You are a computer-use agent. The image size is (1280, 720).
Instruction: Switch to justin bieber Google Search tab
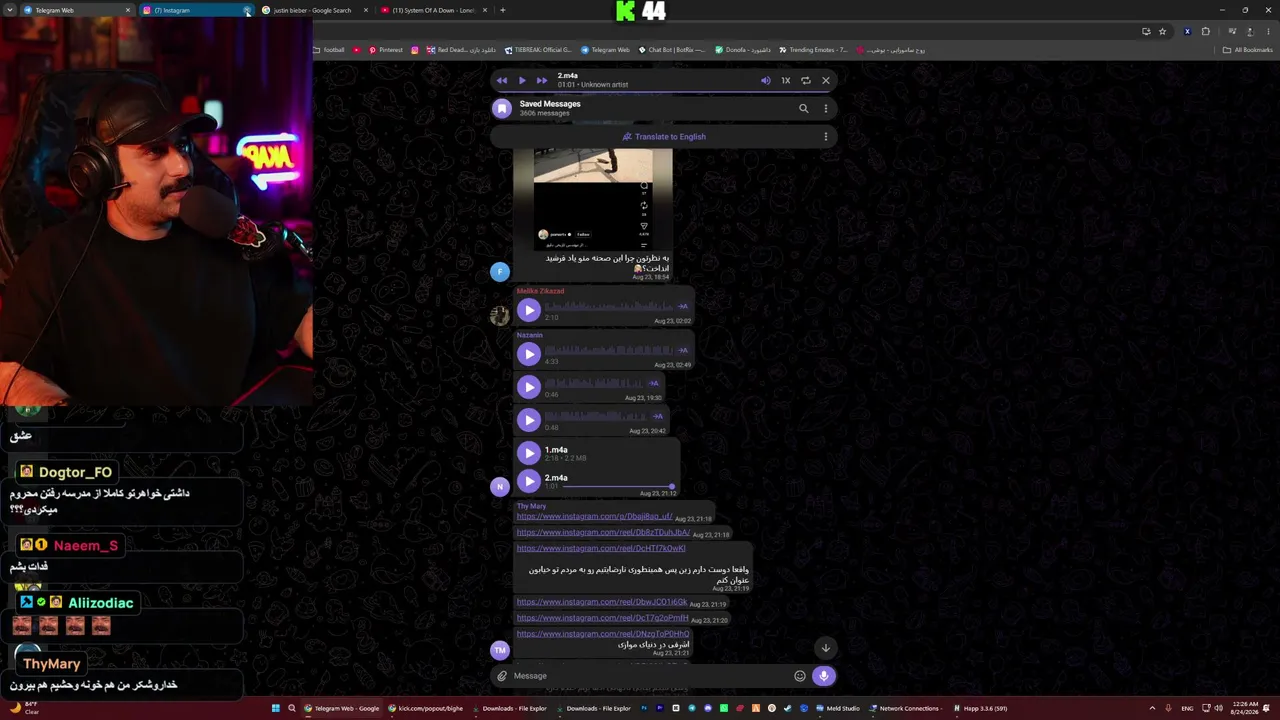pos(314,10)
